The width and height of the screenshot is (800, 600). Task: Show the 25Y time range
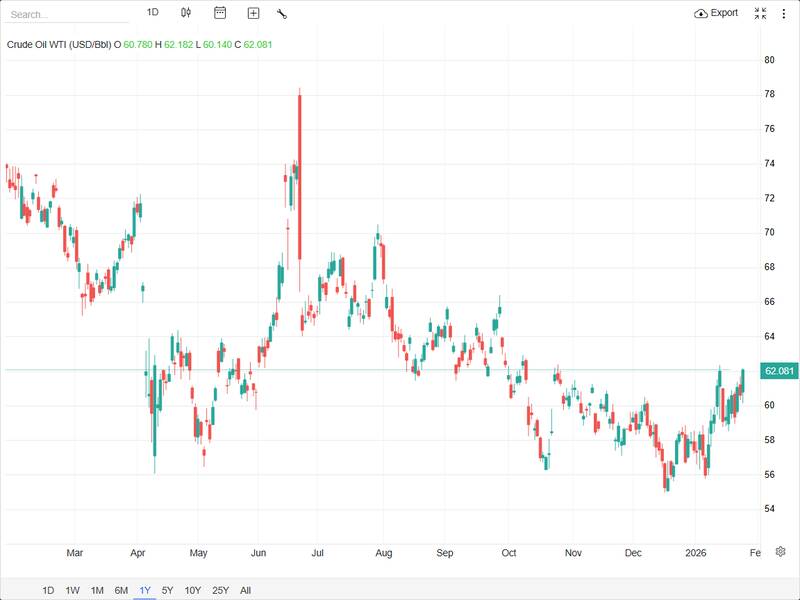221,590
